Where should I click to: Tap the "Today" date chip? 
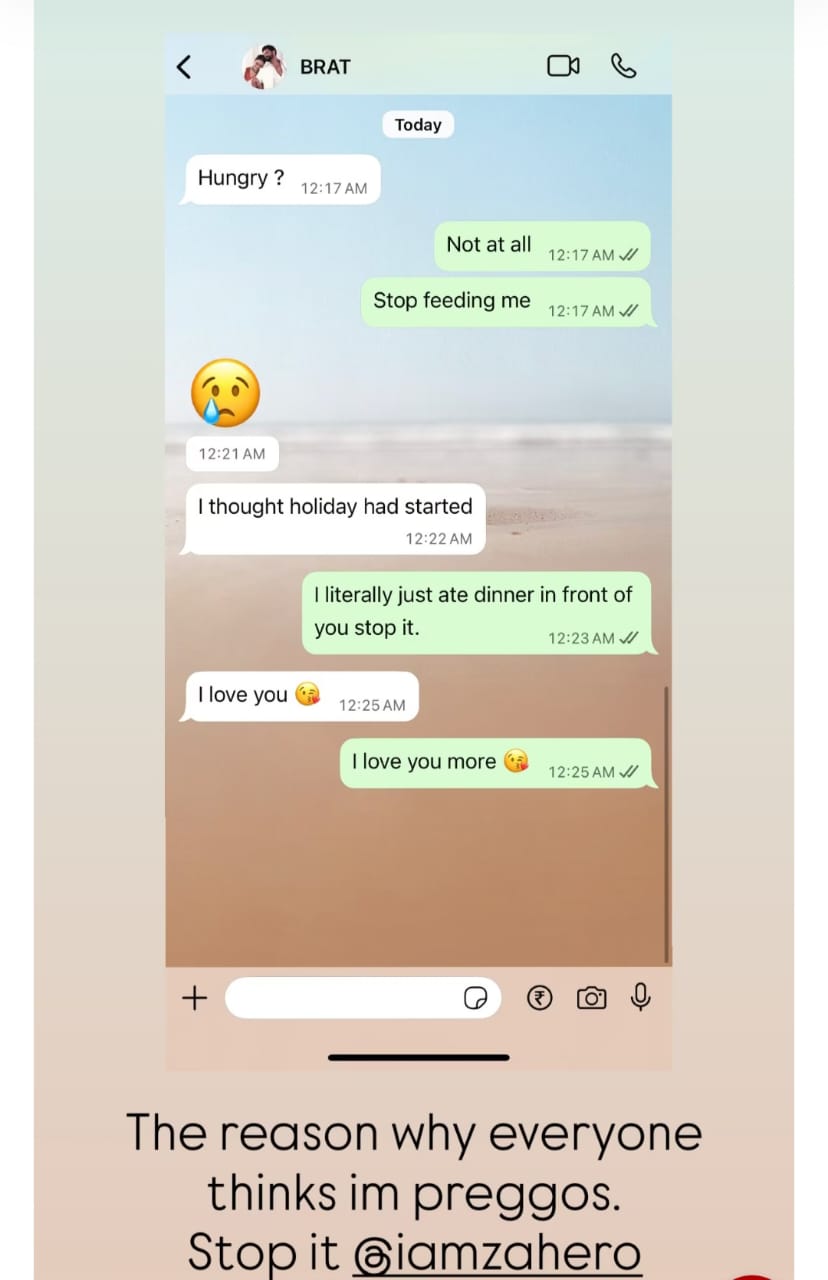[418, 125]
